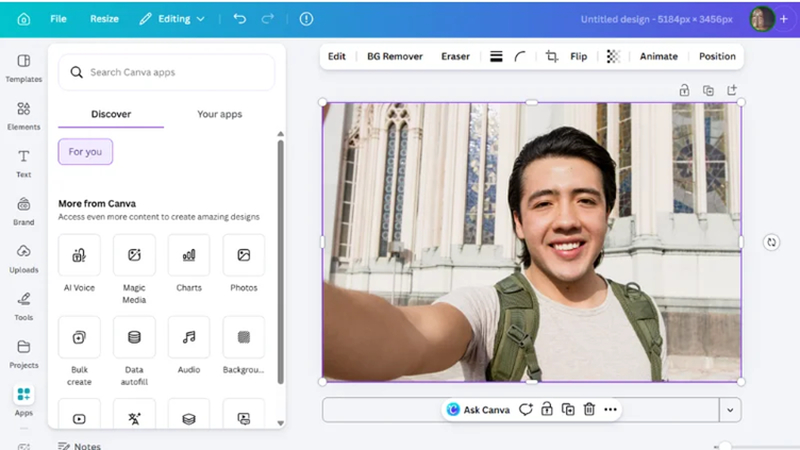Screen dimensions: 800x450
Task: Select the design title Untitled design
Action: pos(657,19)
